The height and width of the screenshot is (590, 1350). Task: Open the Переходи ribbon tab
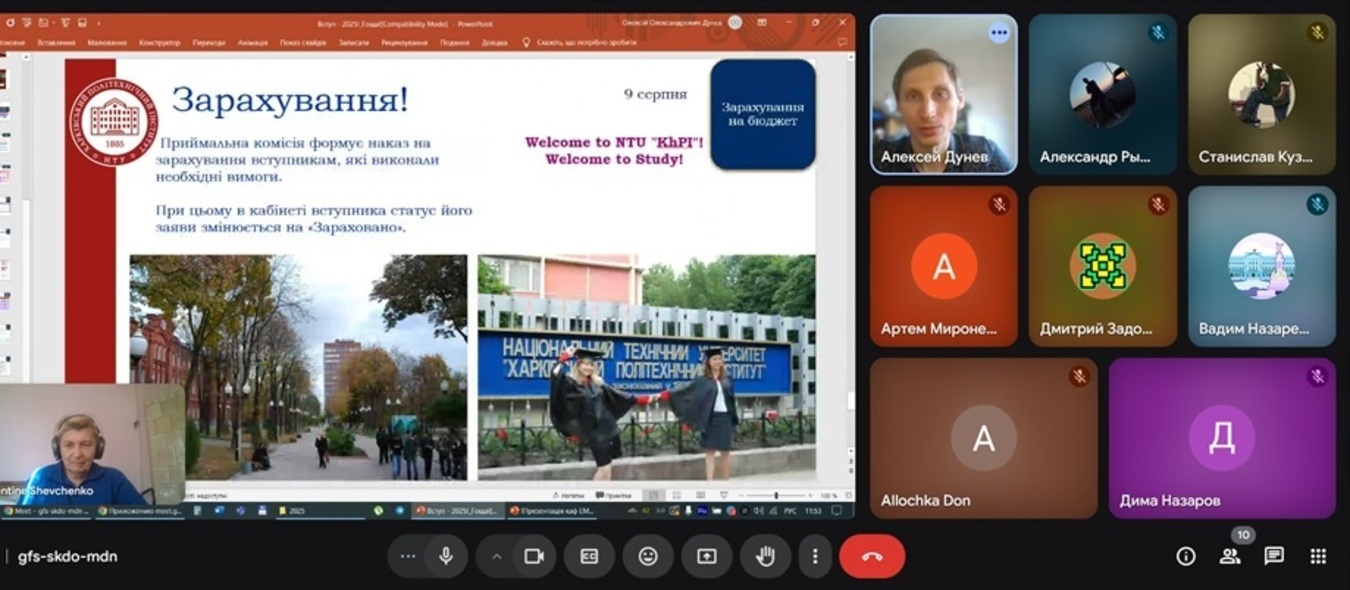(209, 43)
